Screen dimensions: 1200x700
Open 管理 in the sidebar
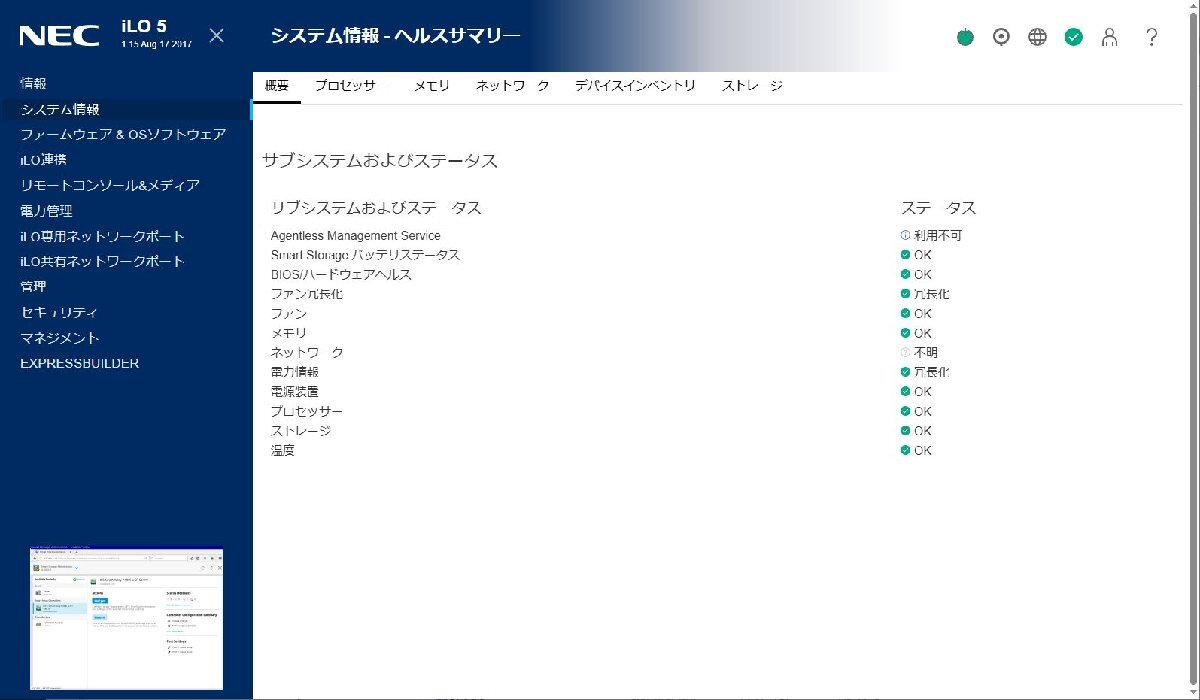[33, 287]
